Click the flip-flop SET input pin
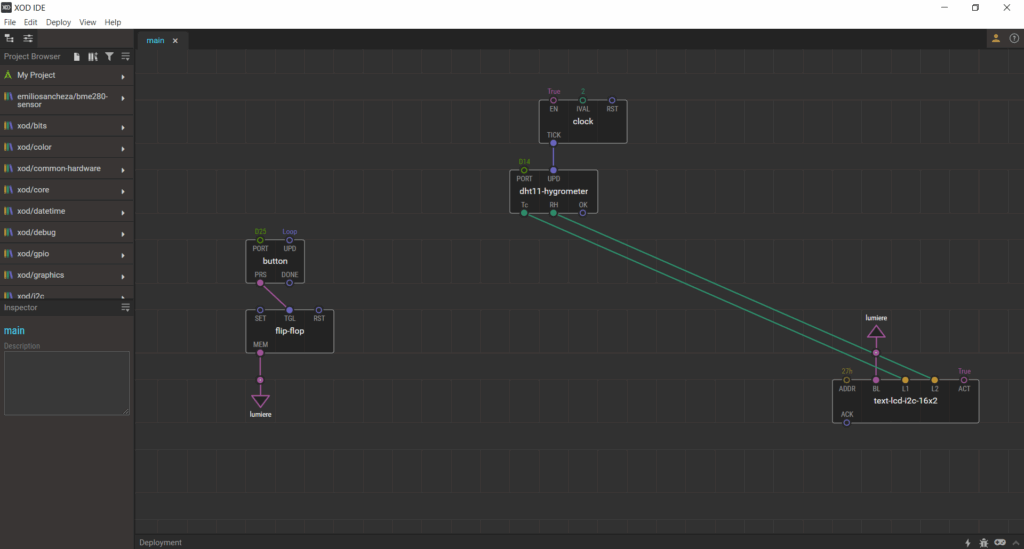 [260, 310]
